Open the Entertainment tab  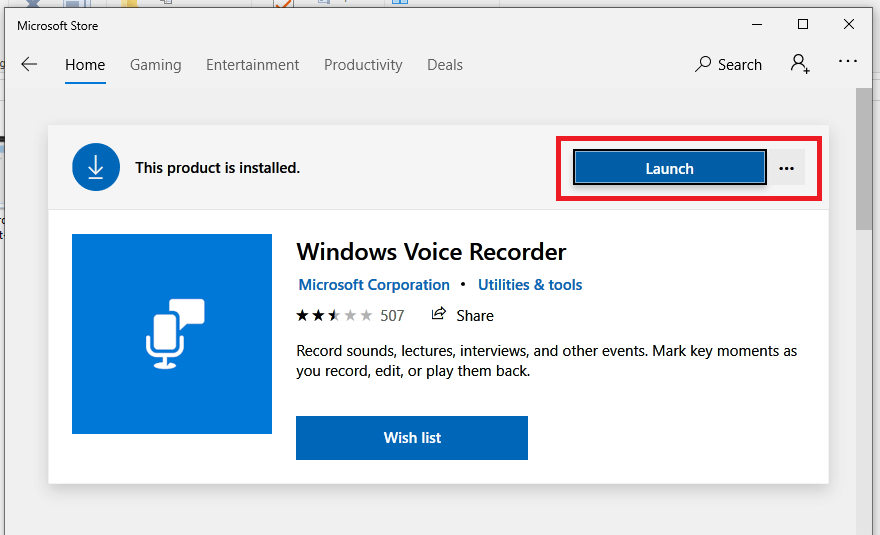coord(253,65)
